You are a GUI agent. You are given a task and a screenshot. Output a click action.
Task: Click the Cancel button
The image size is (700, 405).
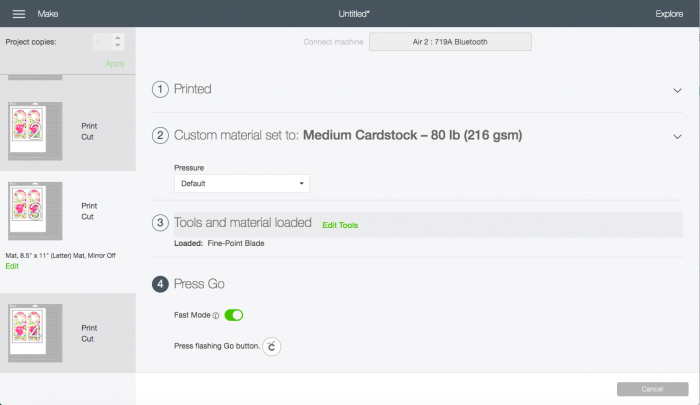(x=652, y=389)
